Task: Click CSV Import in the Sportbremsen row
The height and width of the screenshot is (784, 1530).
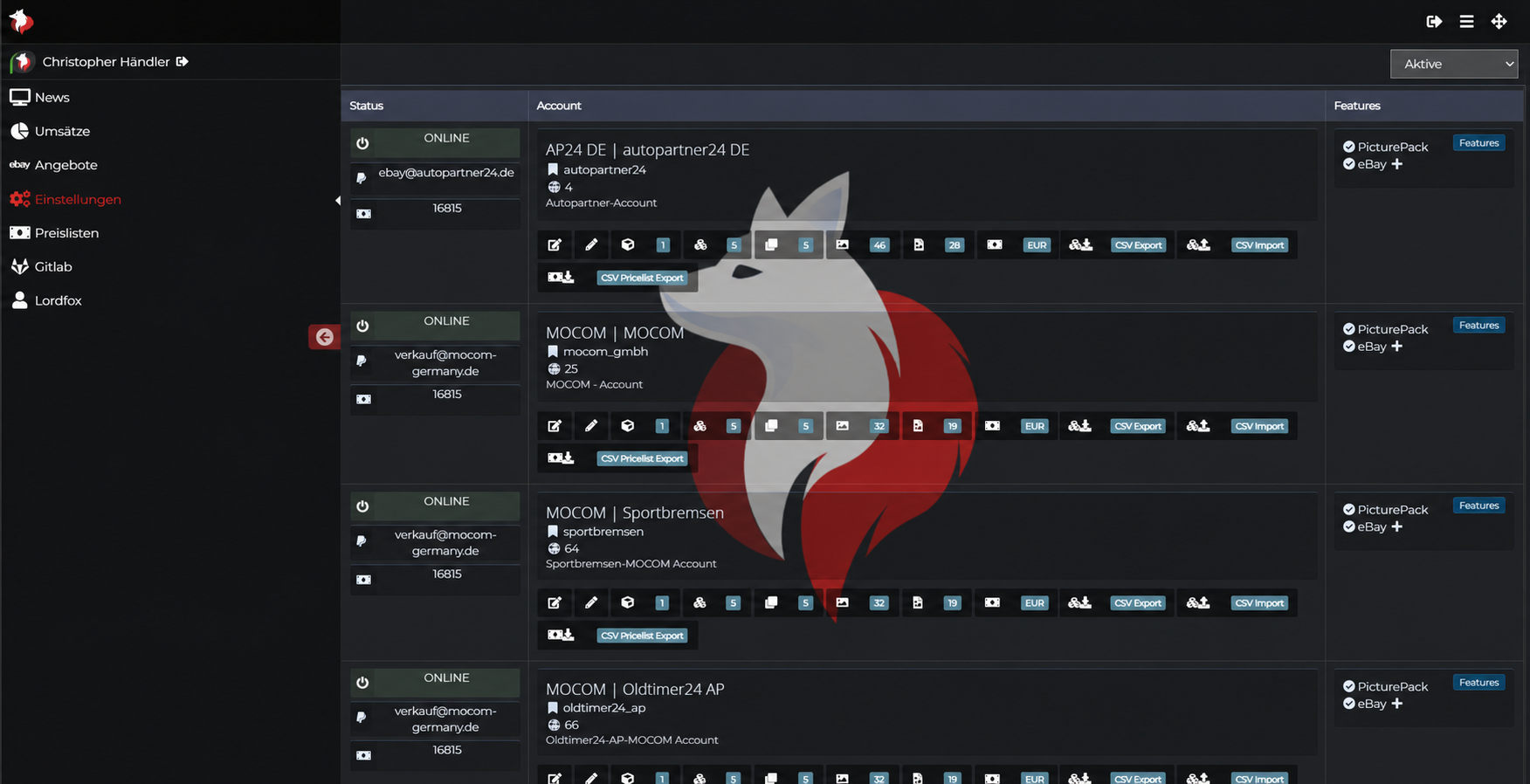Action: [x=1259, y=603]
